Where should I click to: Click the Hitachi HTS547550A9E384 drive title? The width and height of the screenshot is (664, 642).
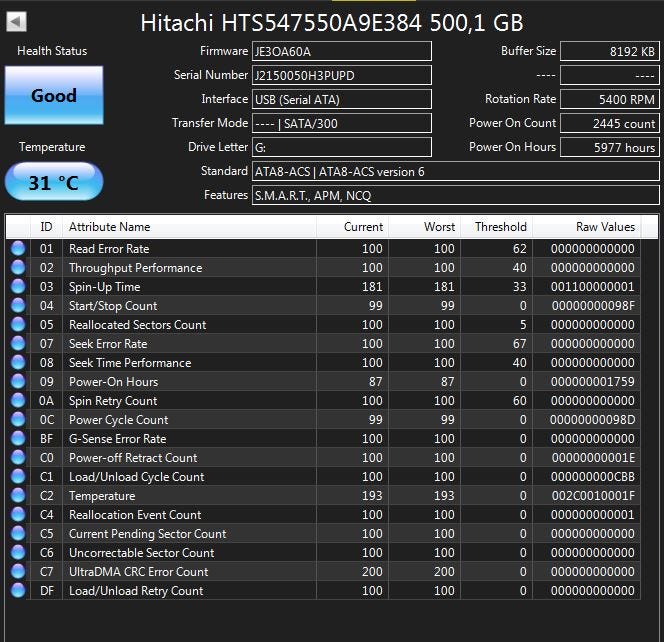332,23
